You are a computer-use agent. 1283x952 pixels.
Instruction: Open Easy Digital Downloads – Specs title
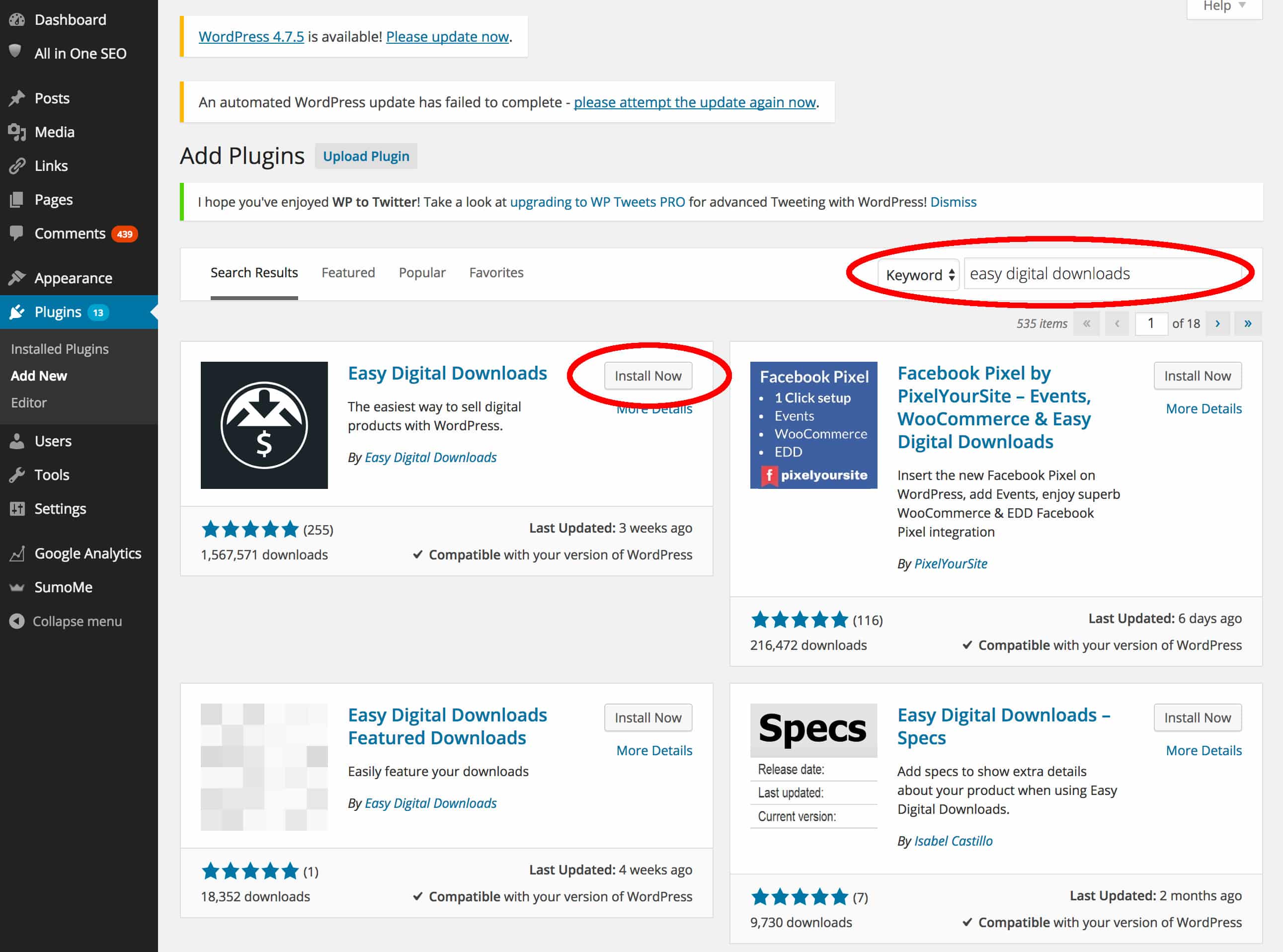[1003, 726]
